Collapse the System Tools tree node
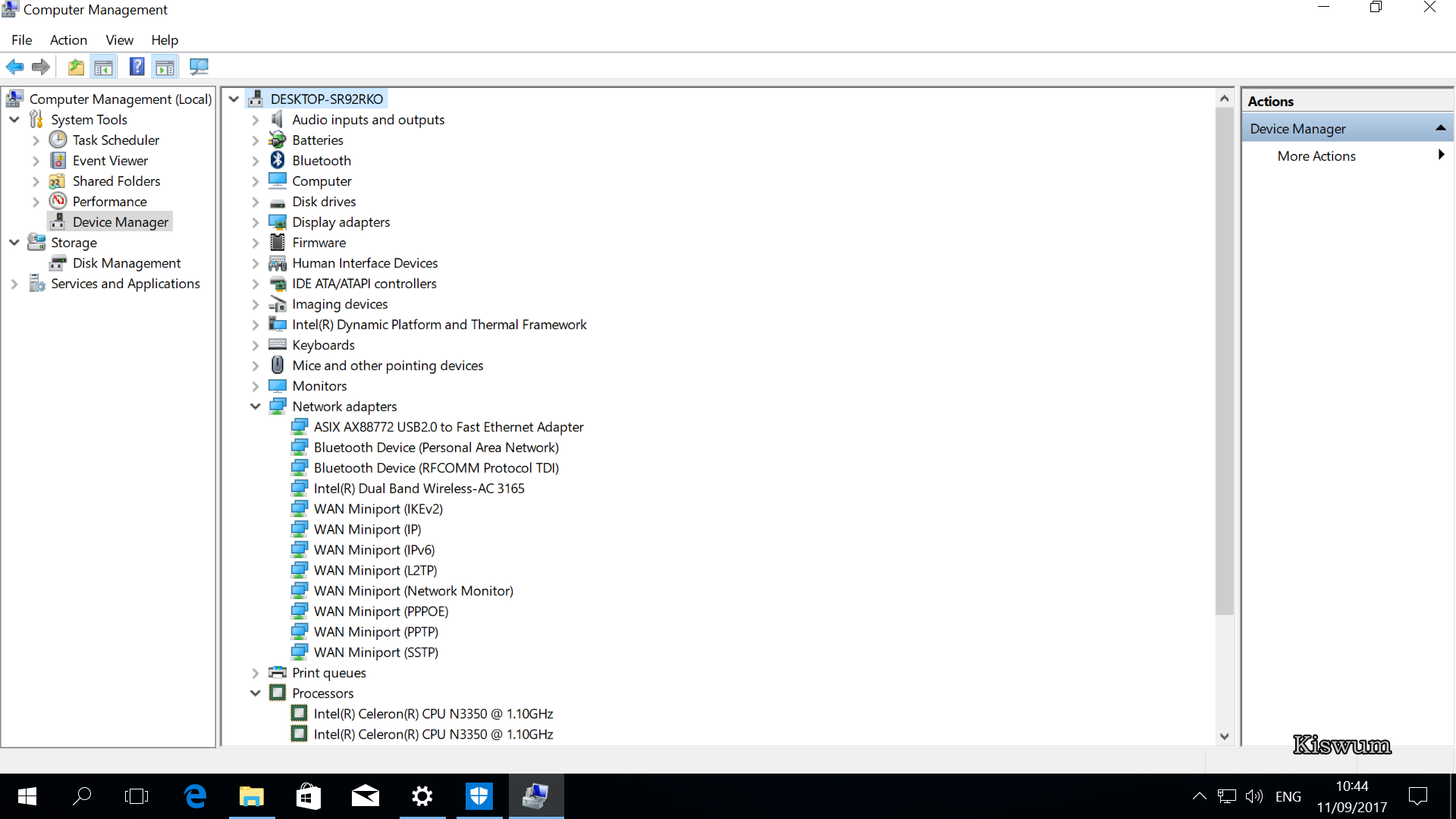Viewport: 1456px width, 819px height. coord(14,120)
